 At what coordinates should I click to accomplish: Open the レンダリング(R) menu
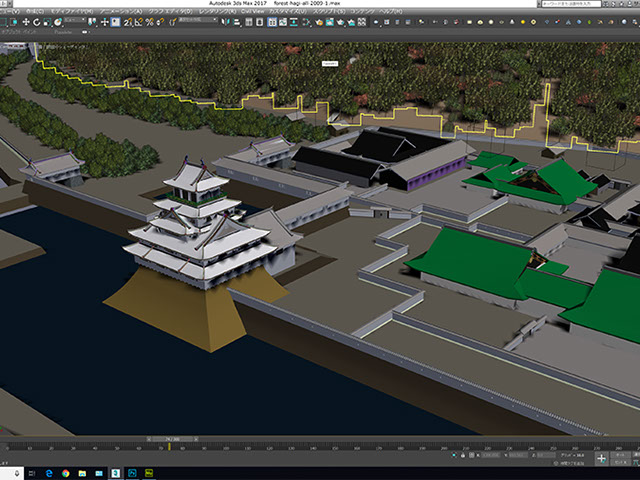[219, 12]
